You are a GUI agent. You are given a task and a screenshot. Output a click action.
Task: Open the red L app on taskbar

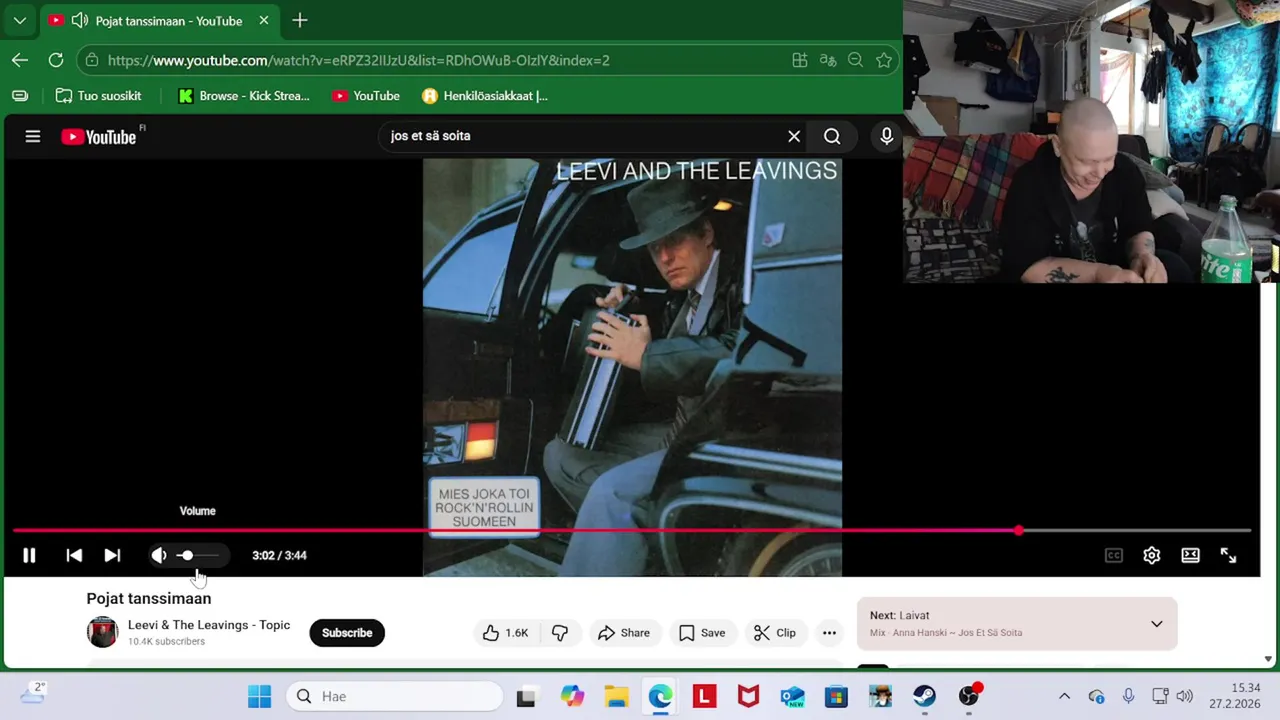click(704, 696)
